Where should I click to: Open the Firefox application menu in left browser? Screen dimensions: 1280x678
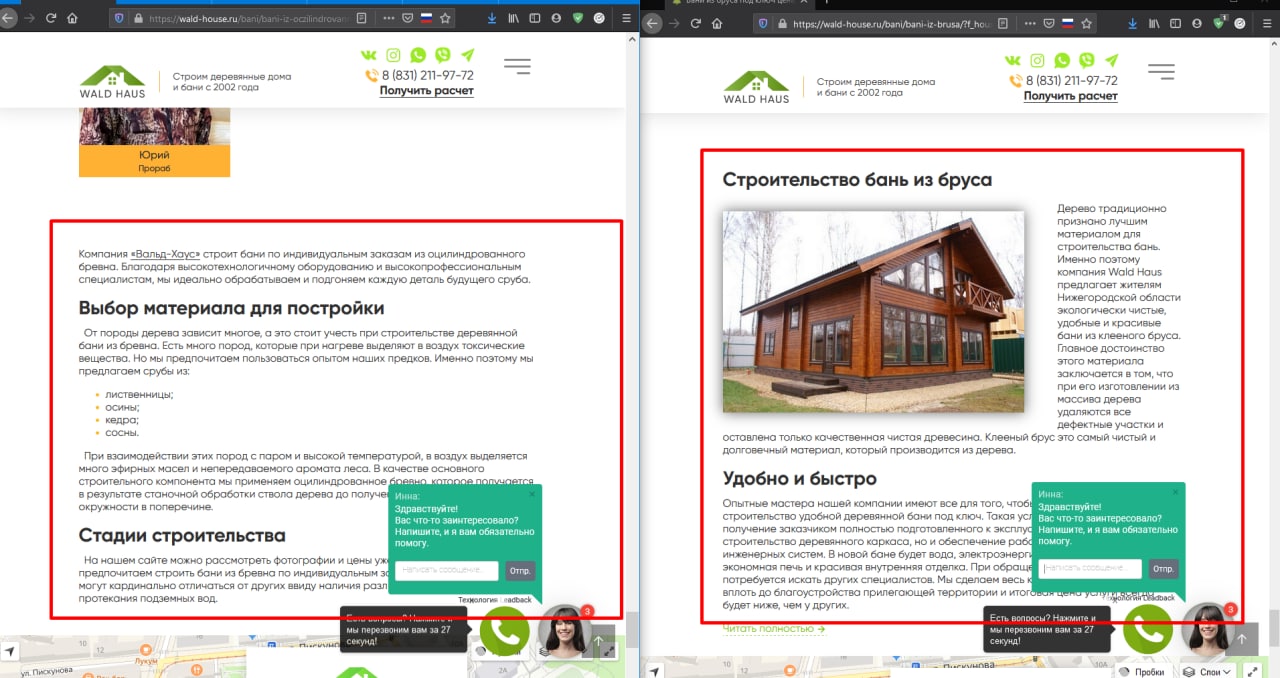tap(626, 18)
